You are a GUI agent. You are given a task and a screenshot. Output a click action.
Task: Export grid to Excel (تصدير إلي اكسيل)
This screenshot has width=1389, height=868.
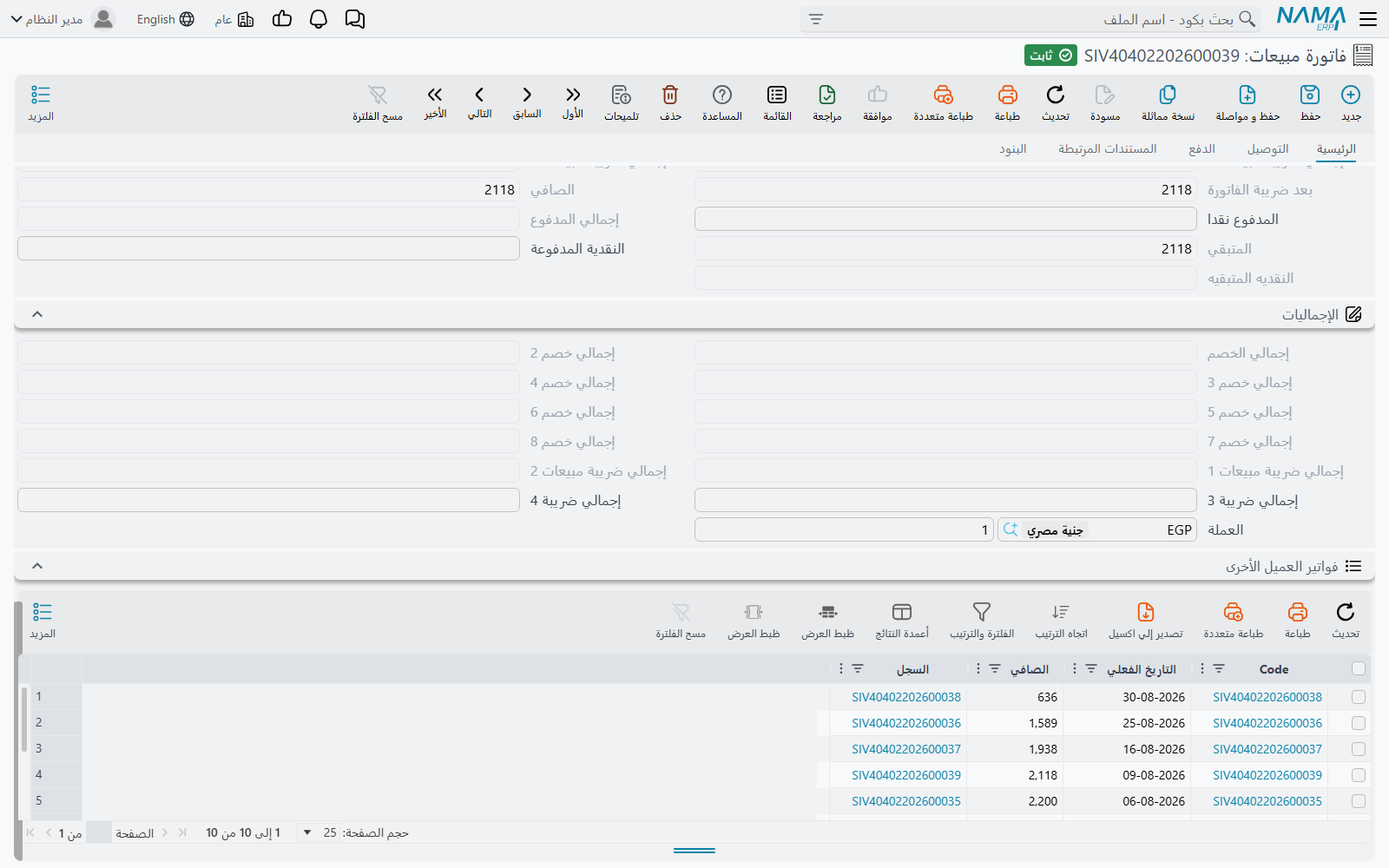pyautogui.click(x=1146, y=612)
